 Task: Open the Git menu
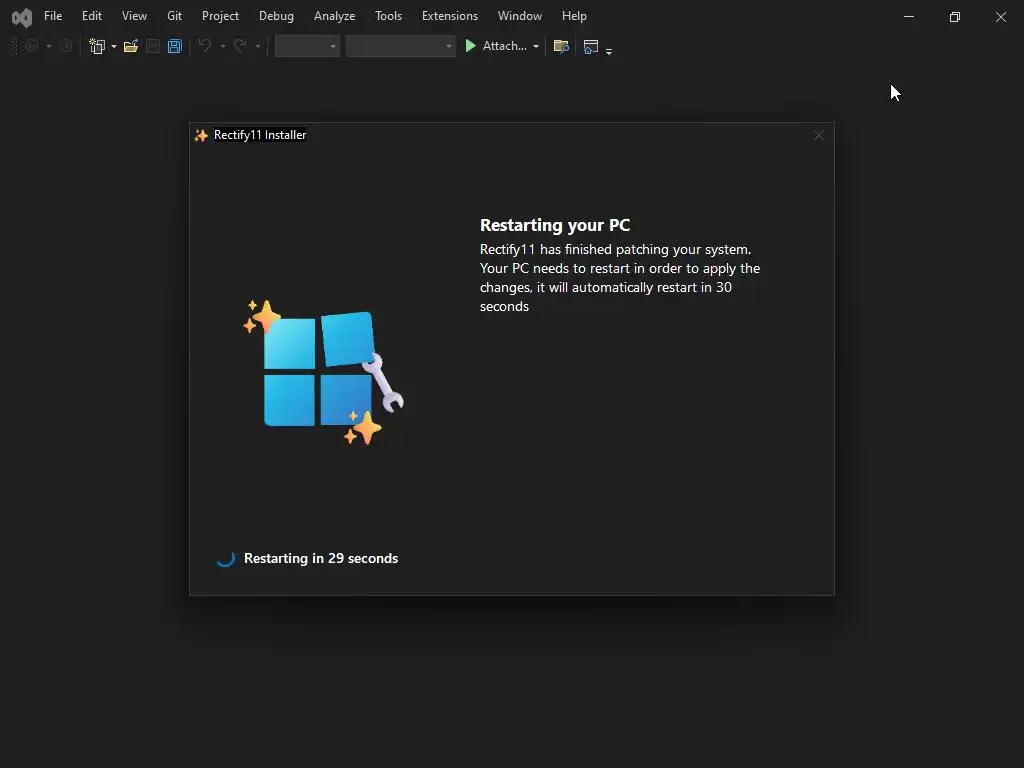(x=174, y=16)
